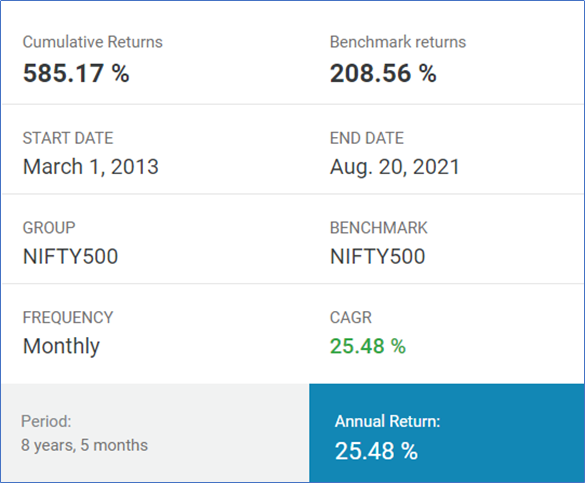Click the Benchmark returns label
Image resolution: width=585 pixels, height=483 pixels.
(x=398, y=42)
